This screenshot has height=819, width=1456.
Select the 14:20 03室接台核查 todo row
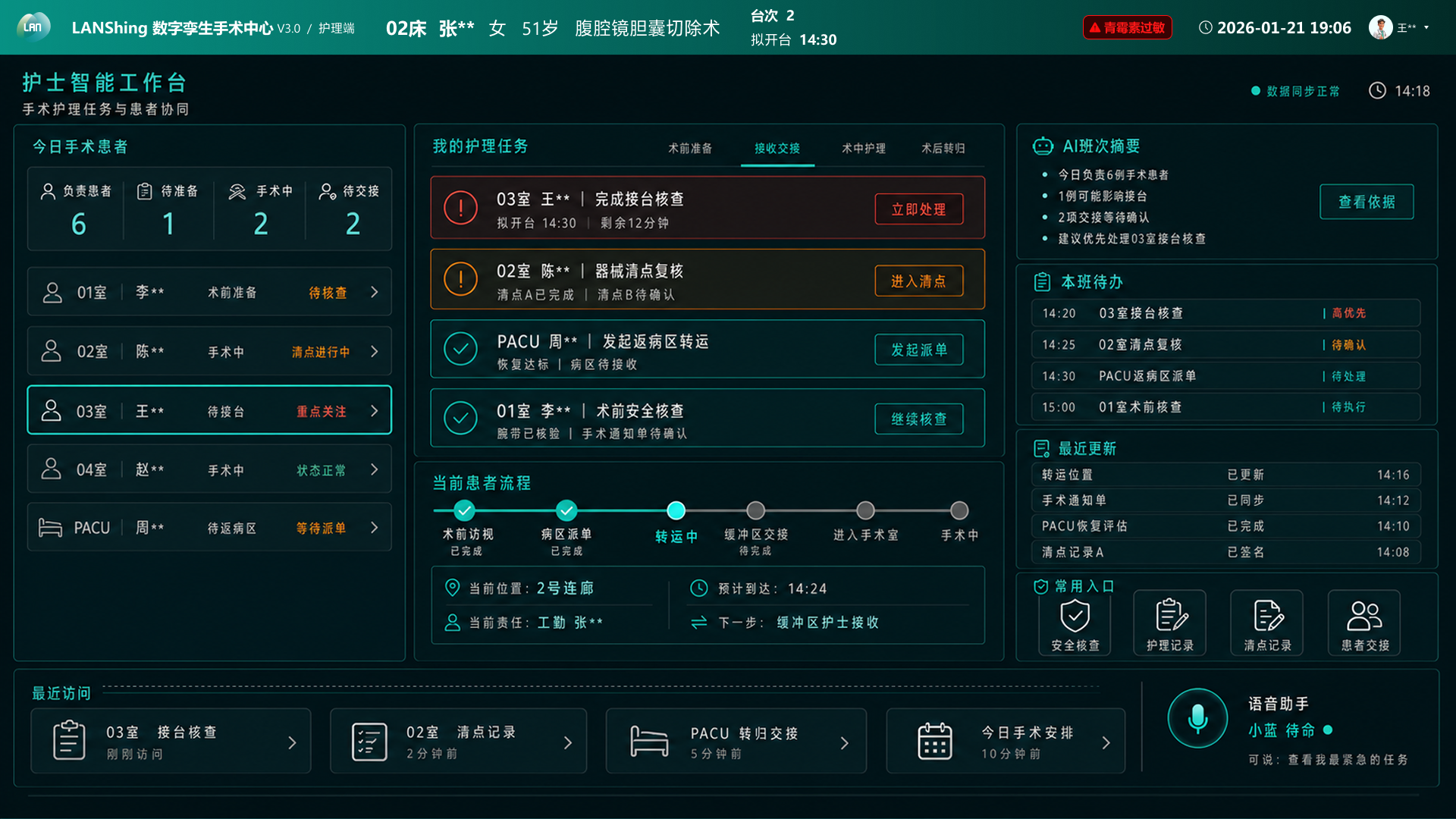(x=1225, y=313)
